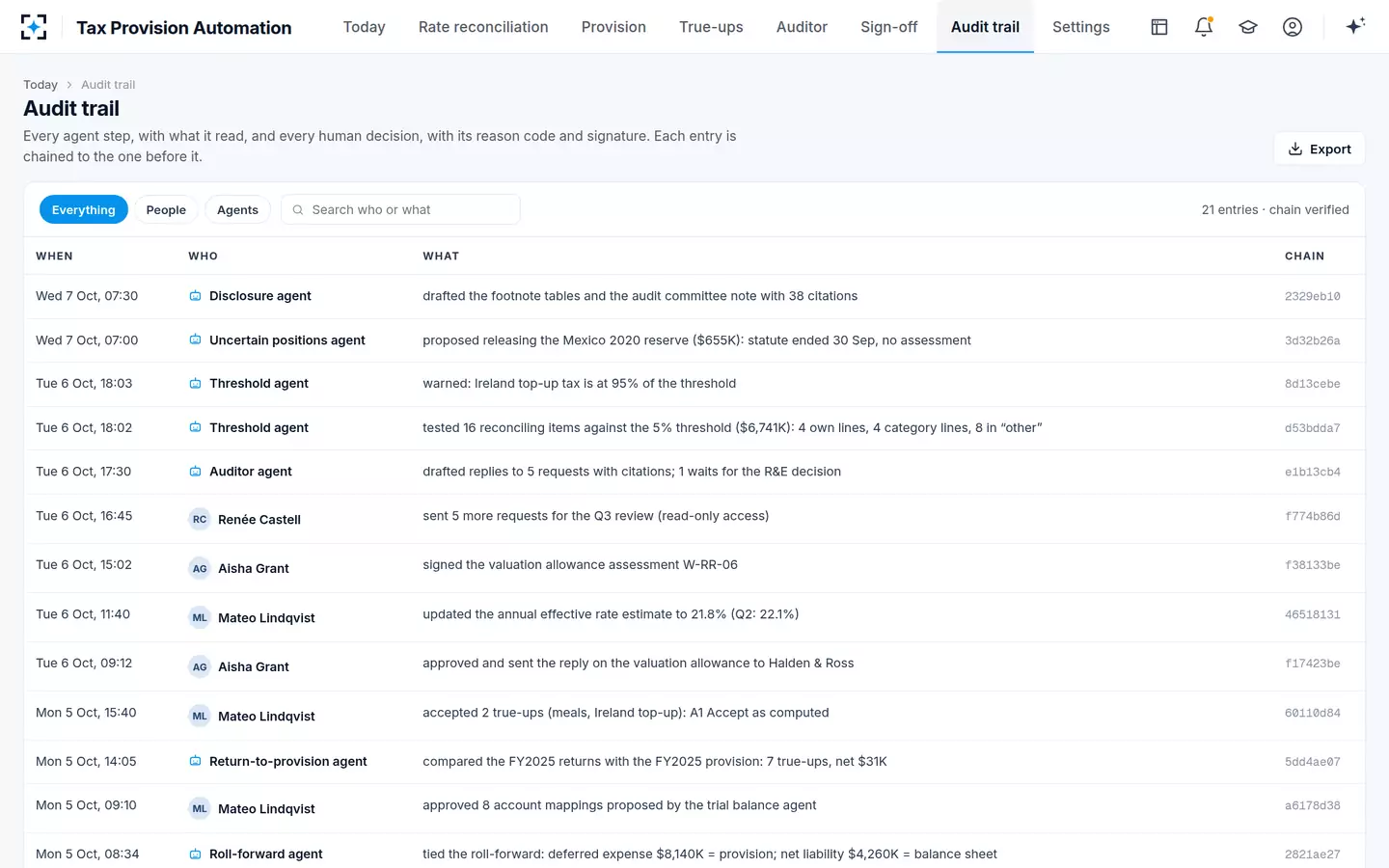
Task: Open notifications bell
Action: [x=1204, y=27]
